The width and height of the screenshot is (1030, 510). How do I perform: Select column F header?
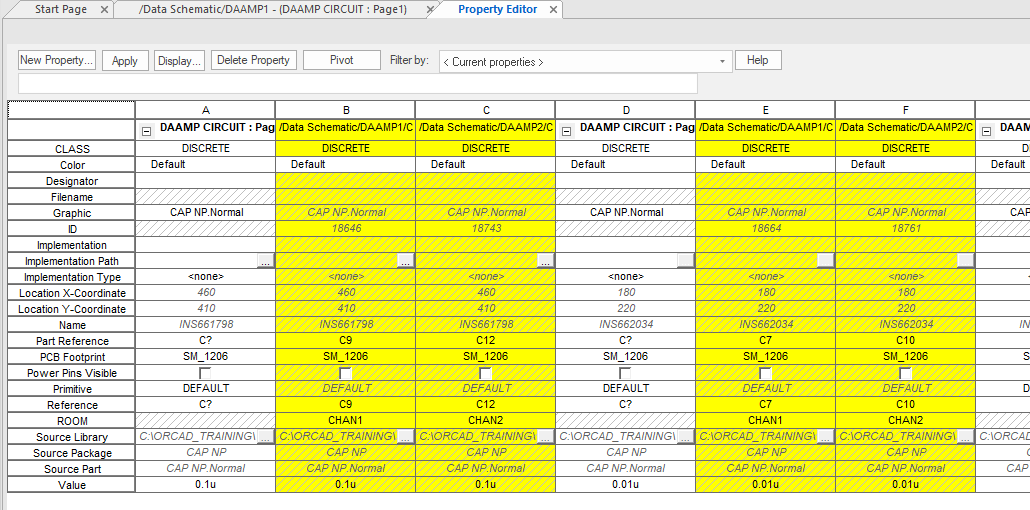click(x=905, y=110)
